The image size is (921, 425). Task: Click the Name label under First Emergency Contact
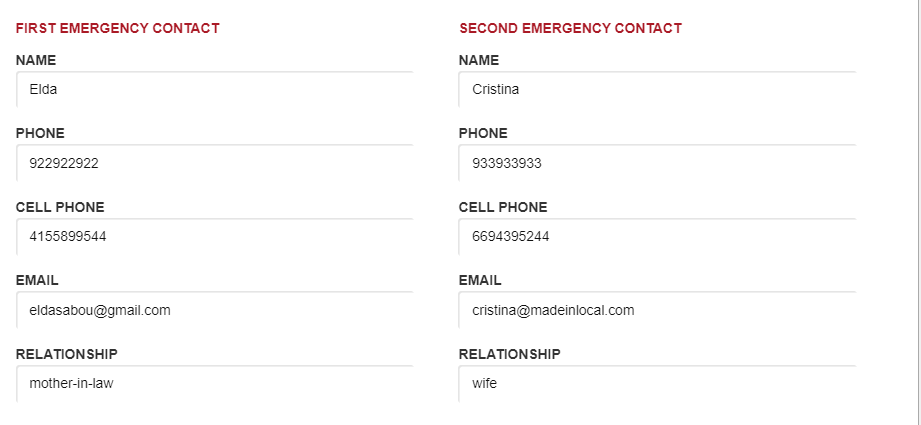(x=36, y=60)
